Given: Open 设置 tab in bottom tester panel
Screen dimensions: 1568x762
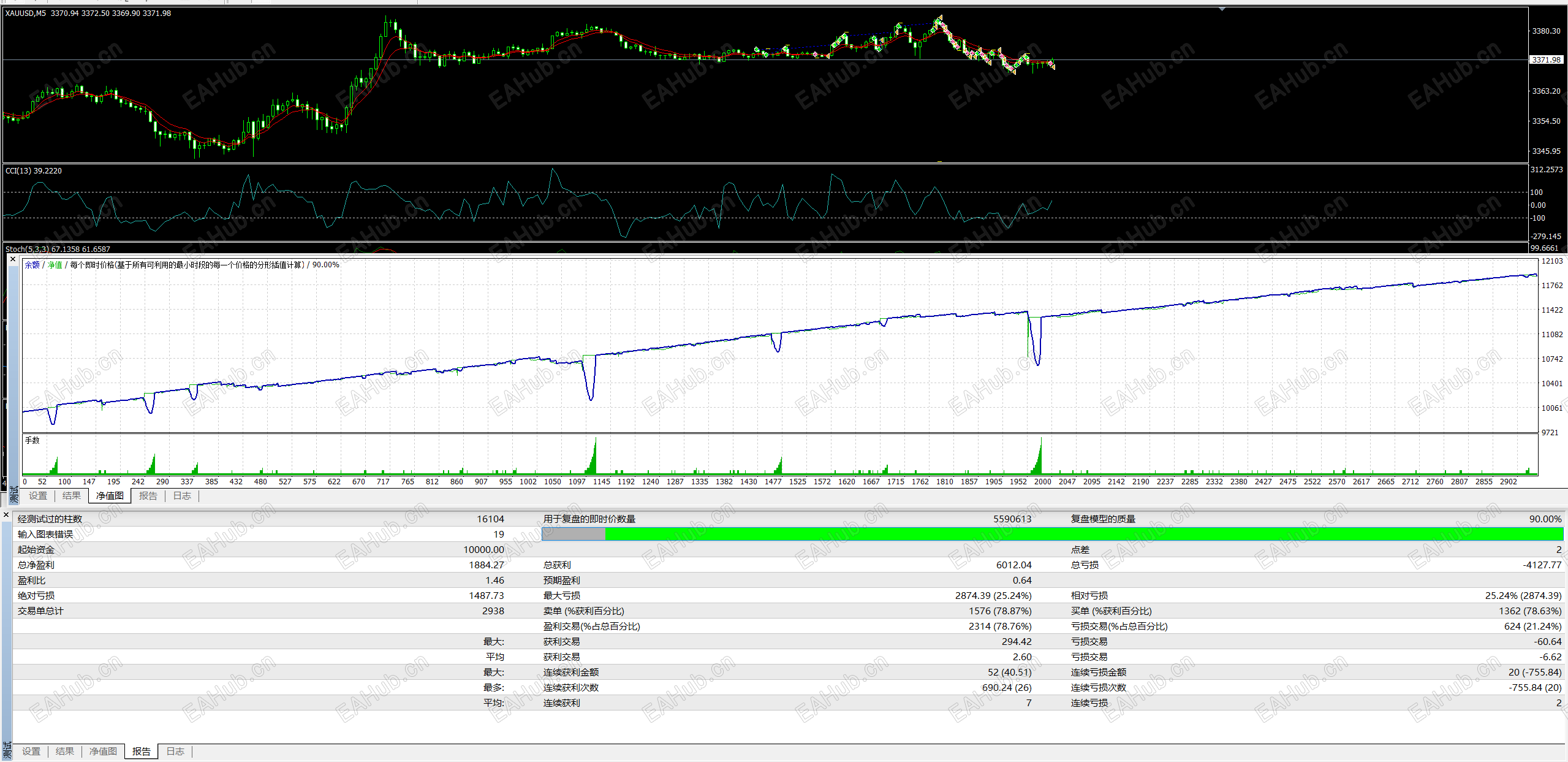Looking at the screenshot, I should [x=31, y=752].
